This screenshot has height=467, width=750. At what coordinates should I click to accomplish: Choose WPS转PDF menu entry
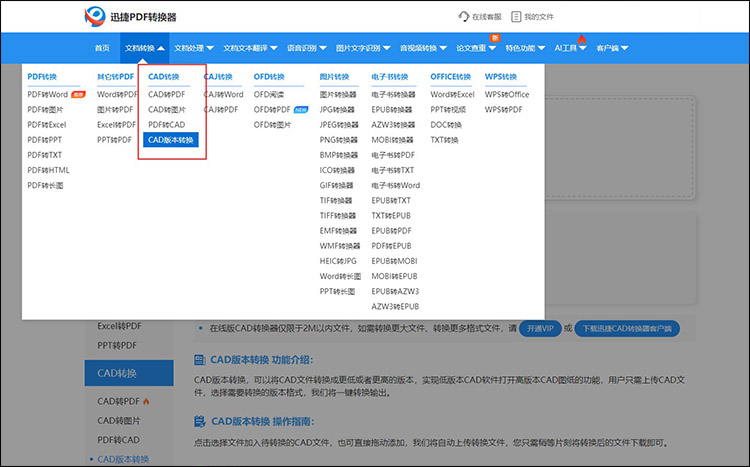point(504,110)
